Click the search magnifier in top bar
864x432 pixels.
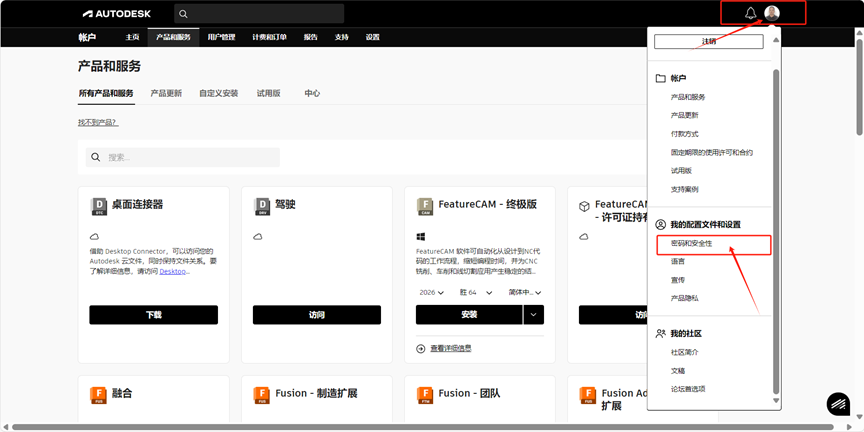pos(183,14)
